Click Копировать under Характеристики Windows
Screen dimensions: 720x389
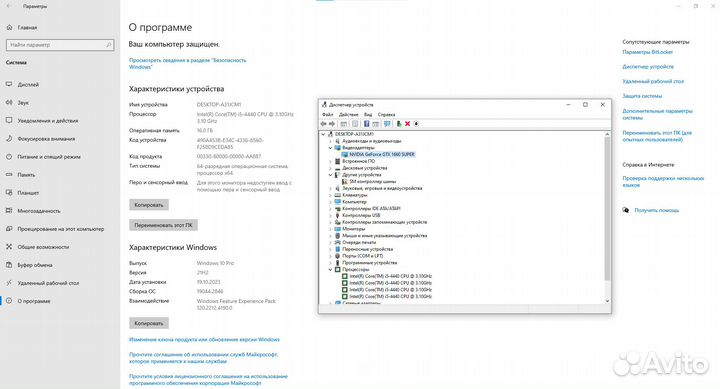pos(149,323)
